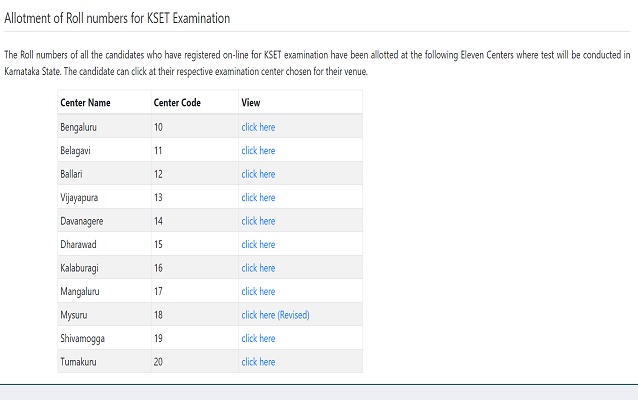Select the Kalaburagi 'click here' link
The height and width of the screenshot is (400, 638).
click(258, 268)
